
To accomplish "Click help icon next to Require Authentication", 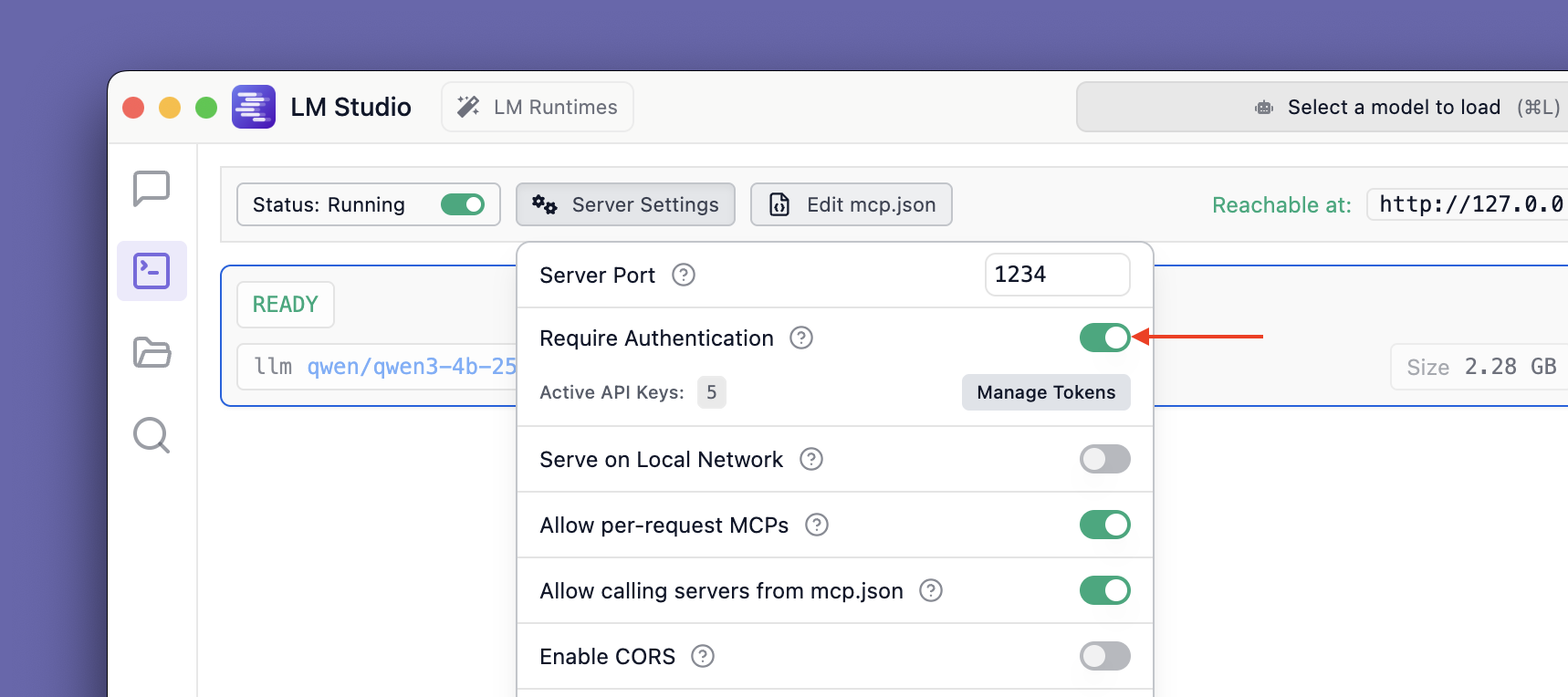I will [x=801, y=338].
